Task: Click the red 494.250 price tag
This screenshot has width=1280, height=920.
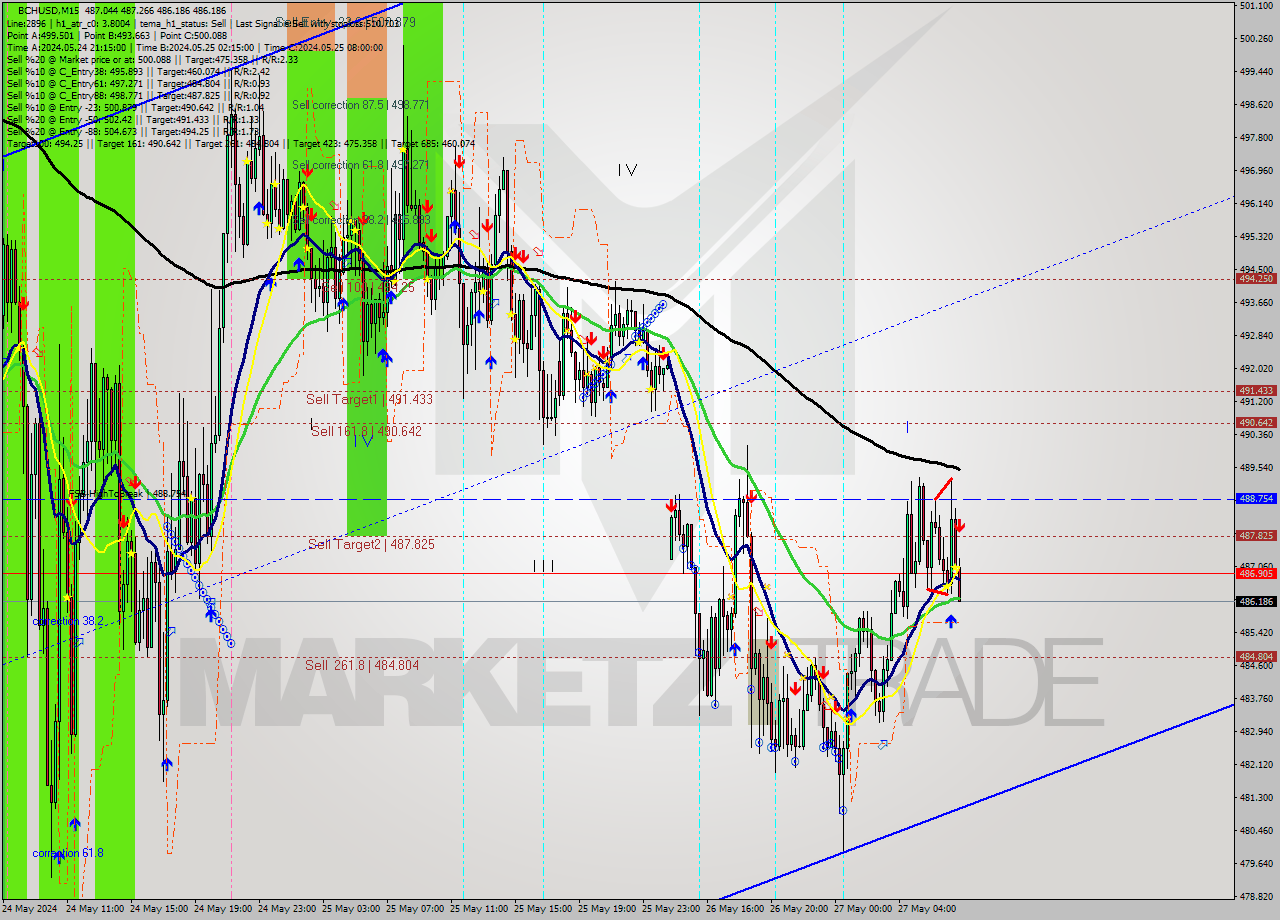Action: pyautogui.click(x=1256, y=279)
